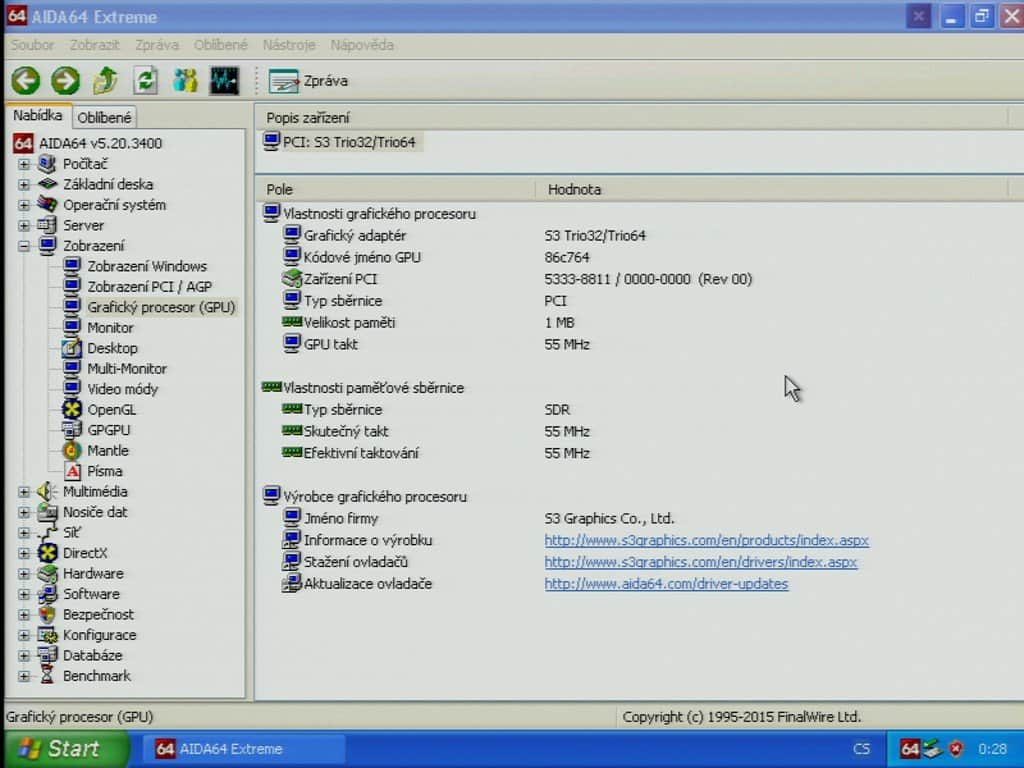Open the s3graphics drivers link
This screenshot has height=768, width=1024.
[x=701, y=562]
